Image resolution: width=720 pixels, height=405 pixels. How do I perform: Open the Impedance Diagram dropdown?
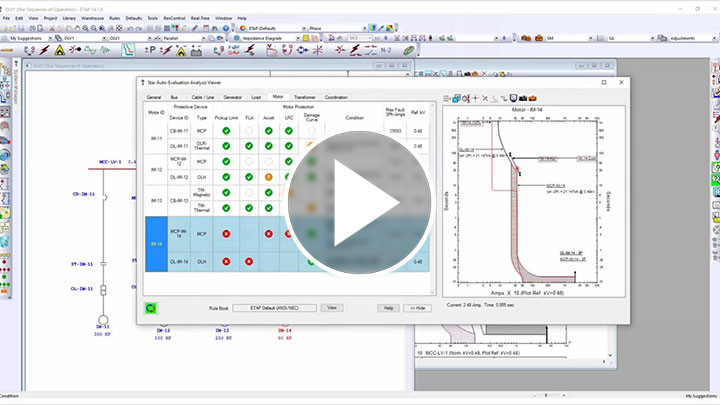298,39
